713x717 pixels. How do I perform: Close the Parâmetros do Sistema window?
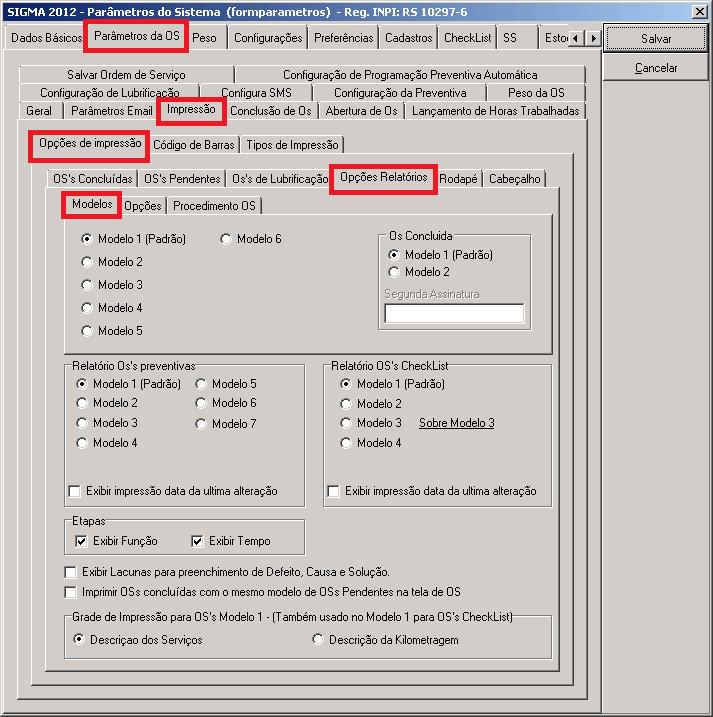[700, 11]
